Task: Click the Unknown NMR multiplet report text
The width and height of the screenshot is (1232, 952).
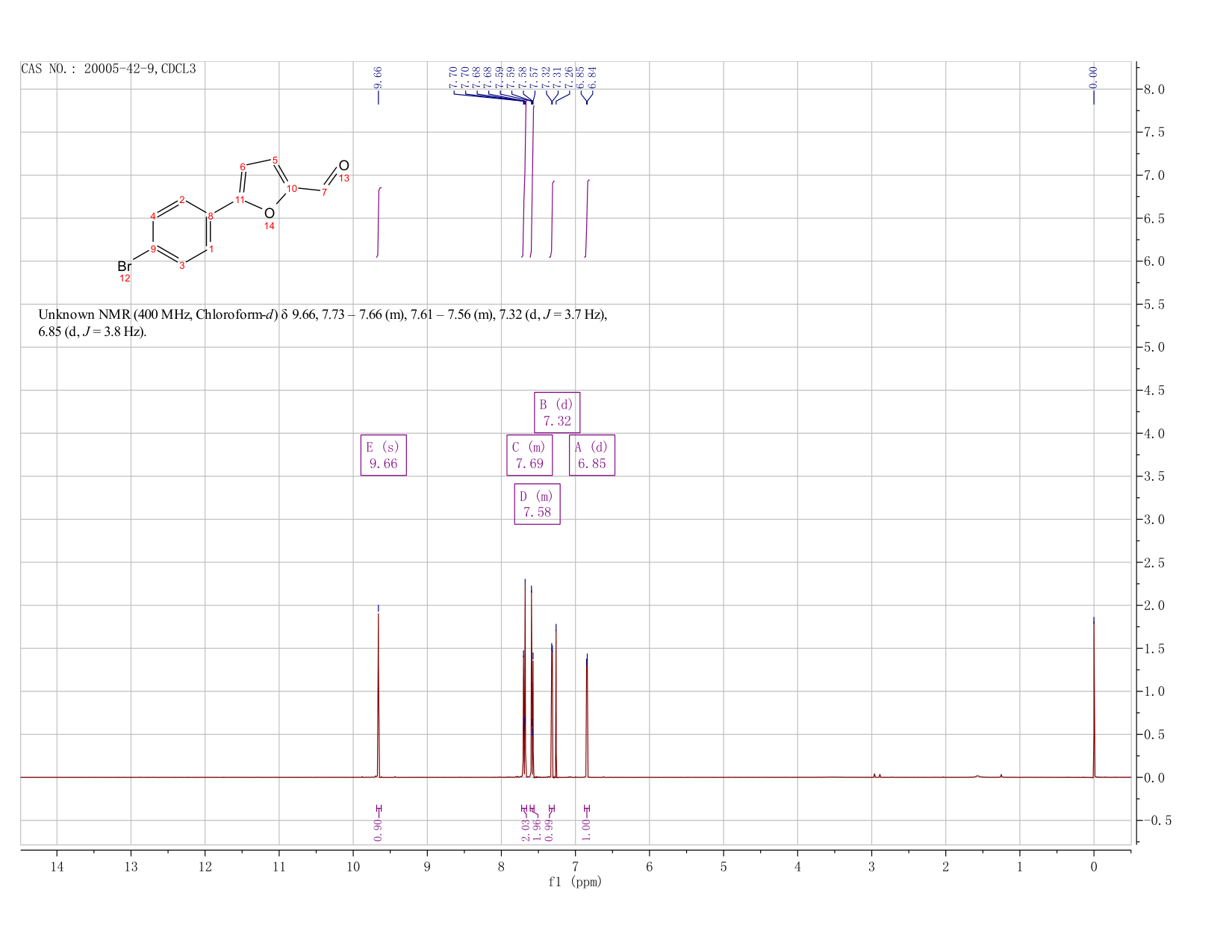Action: (323, 323)
